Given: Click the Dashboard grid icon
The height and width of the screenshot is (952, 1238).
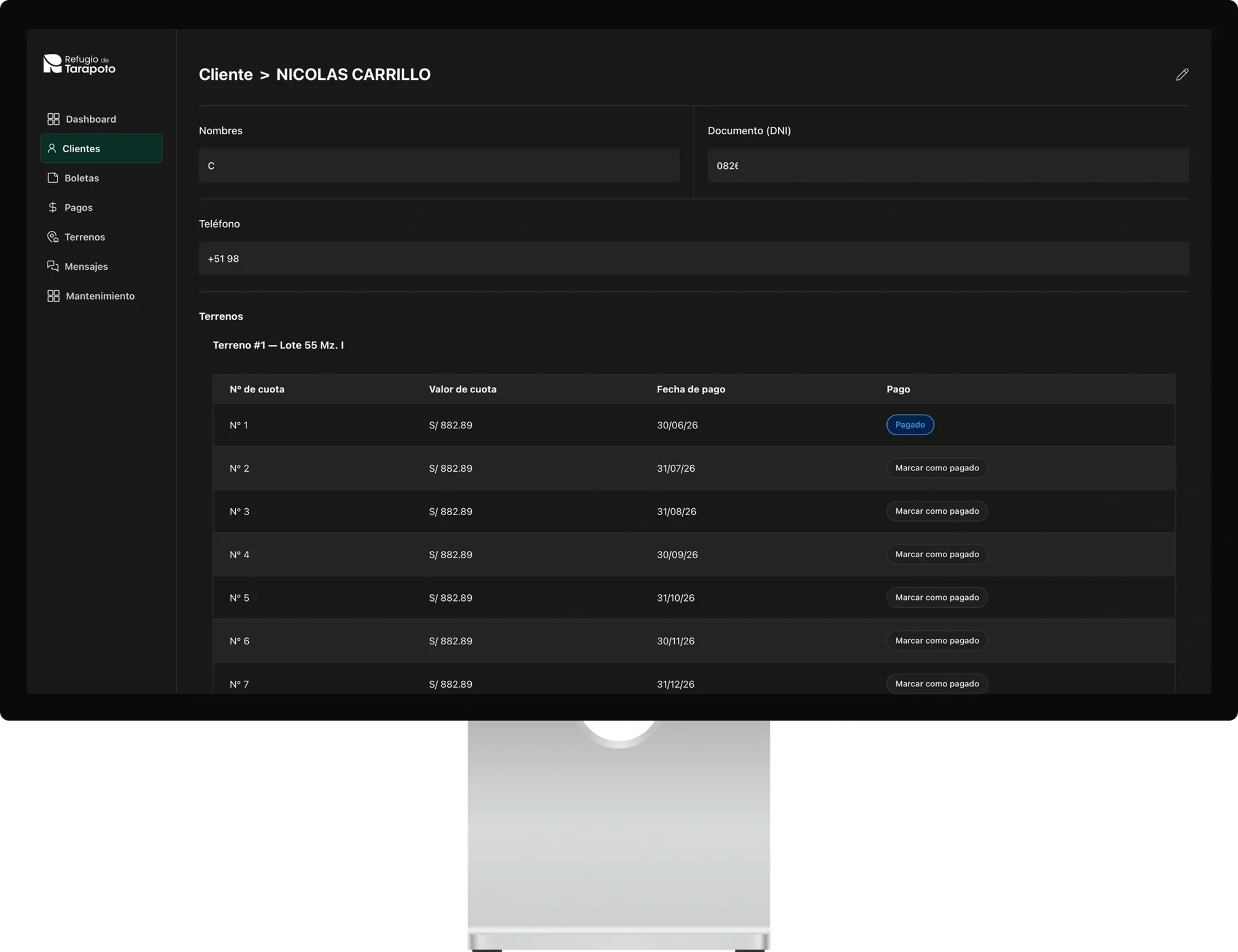Looking at the screenshot, I should point(54,119).
